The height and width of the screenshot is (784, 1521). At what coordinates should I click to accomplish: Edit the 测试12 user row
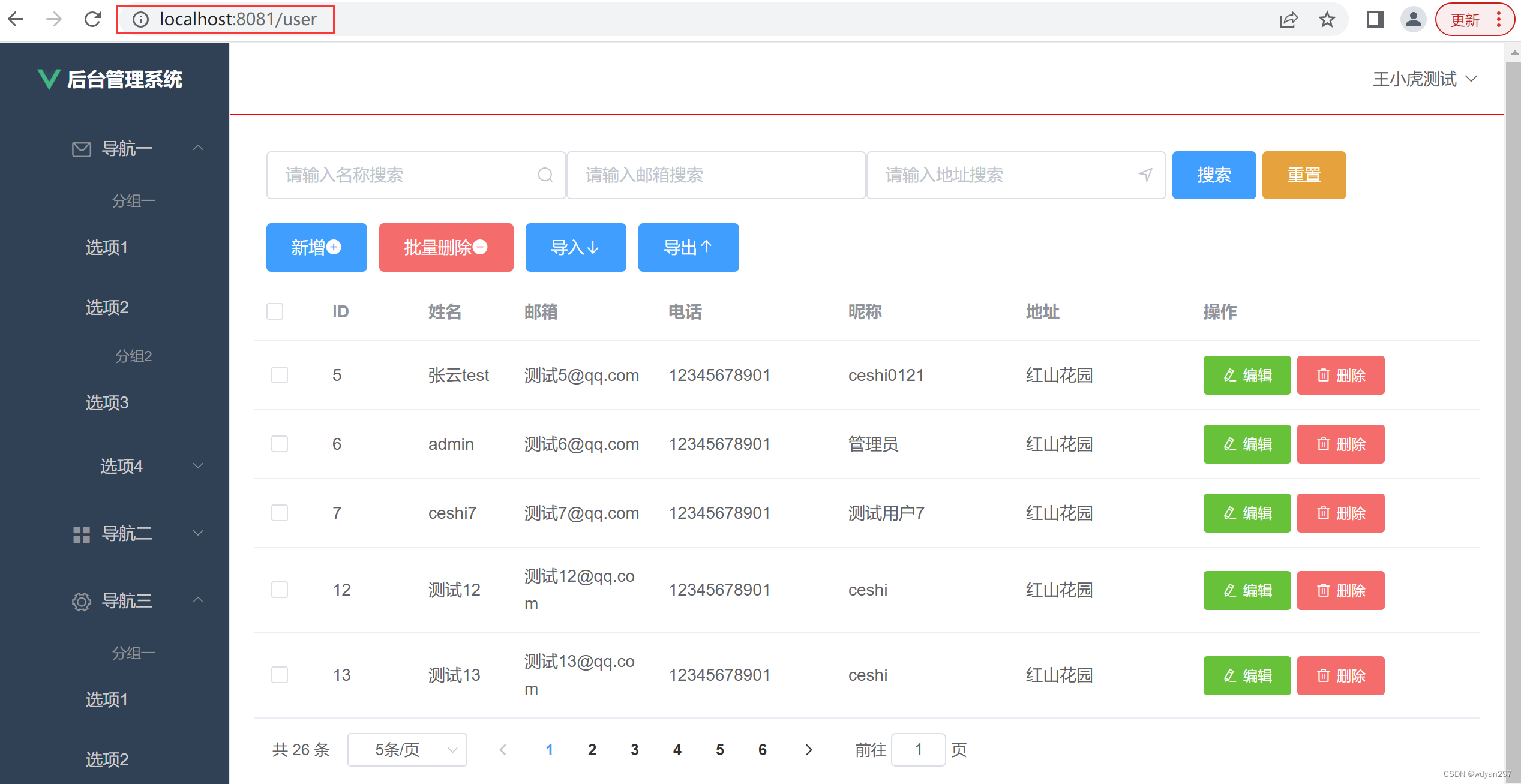pyautogui.click(x=1247, y=590)
